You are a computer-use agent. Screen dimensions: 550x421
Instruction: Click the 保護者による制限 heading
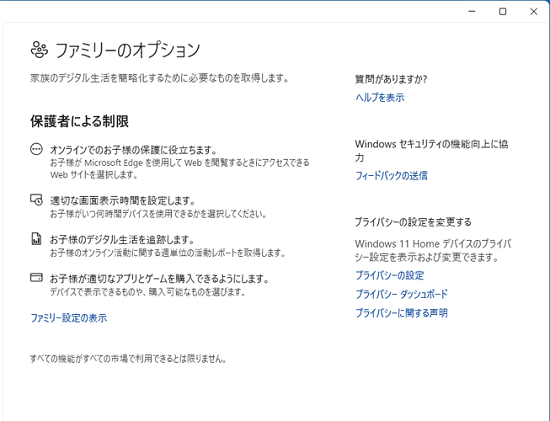[80, 121]
